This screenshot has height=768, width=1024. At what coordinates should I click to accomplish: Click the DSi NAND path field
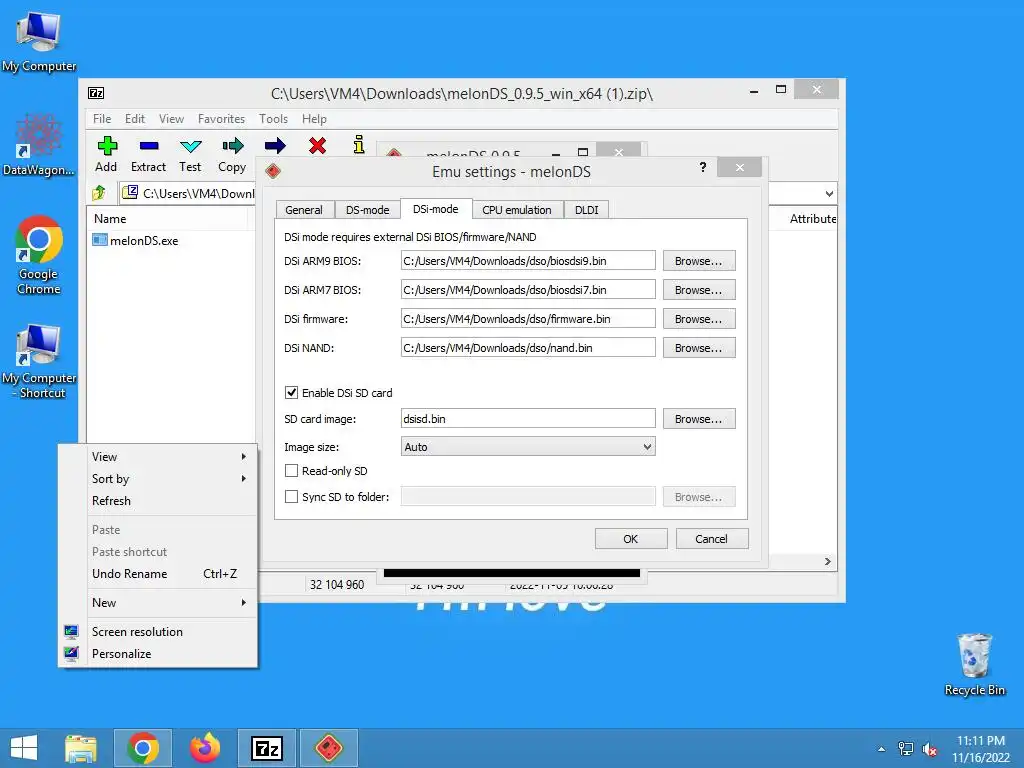(x=528, y=347)
